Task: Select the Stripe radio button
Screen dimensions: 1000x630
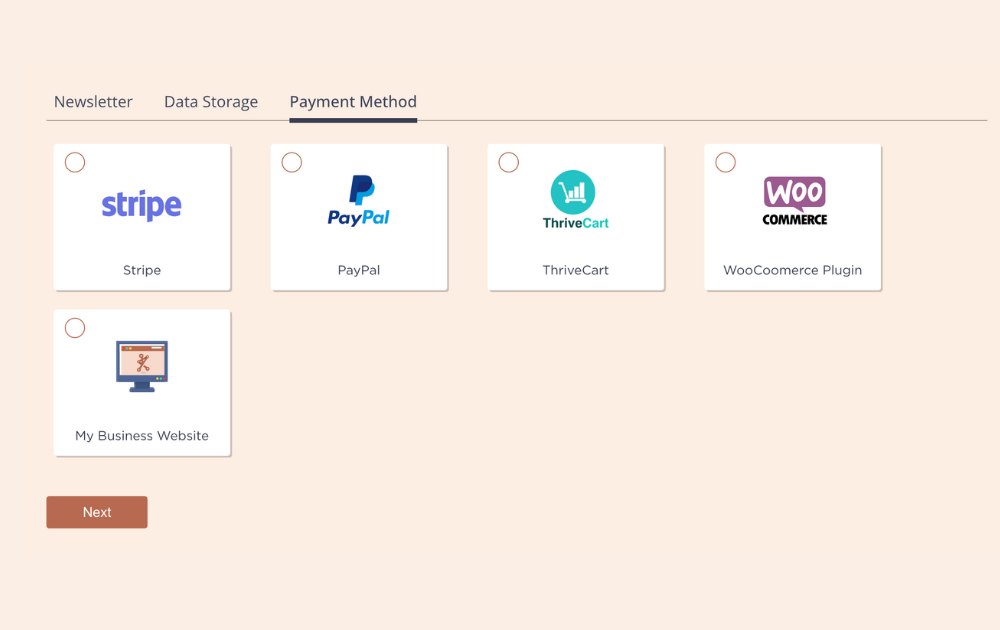Action: pos(75,163)
